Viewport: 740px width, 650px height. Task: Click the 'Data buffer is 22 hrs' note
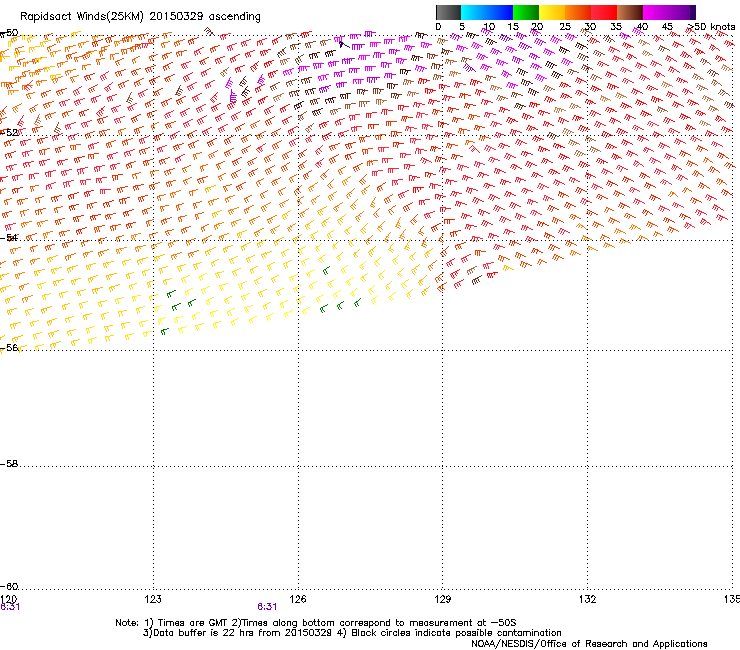[352, 633]
